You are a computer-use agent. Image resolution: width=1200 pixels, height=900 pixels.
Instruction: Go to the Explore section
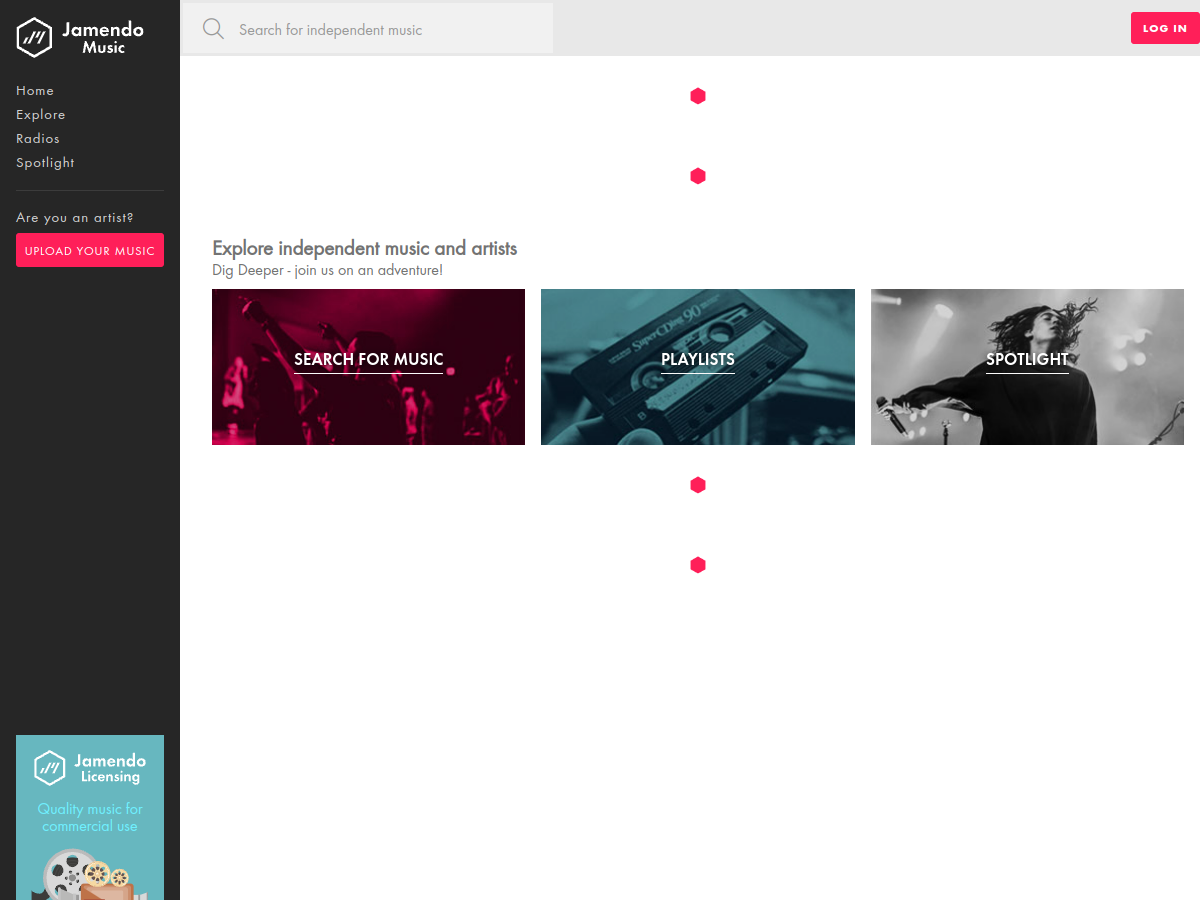tap(41, 115)
